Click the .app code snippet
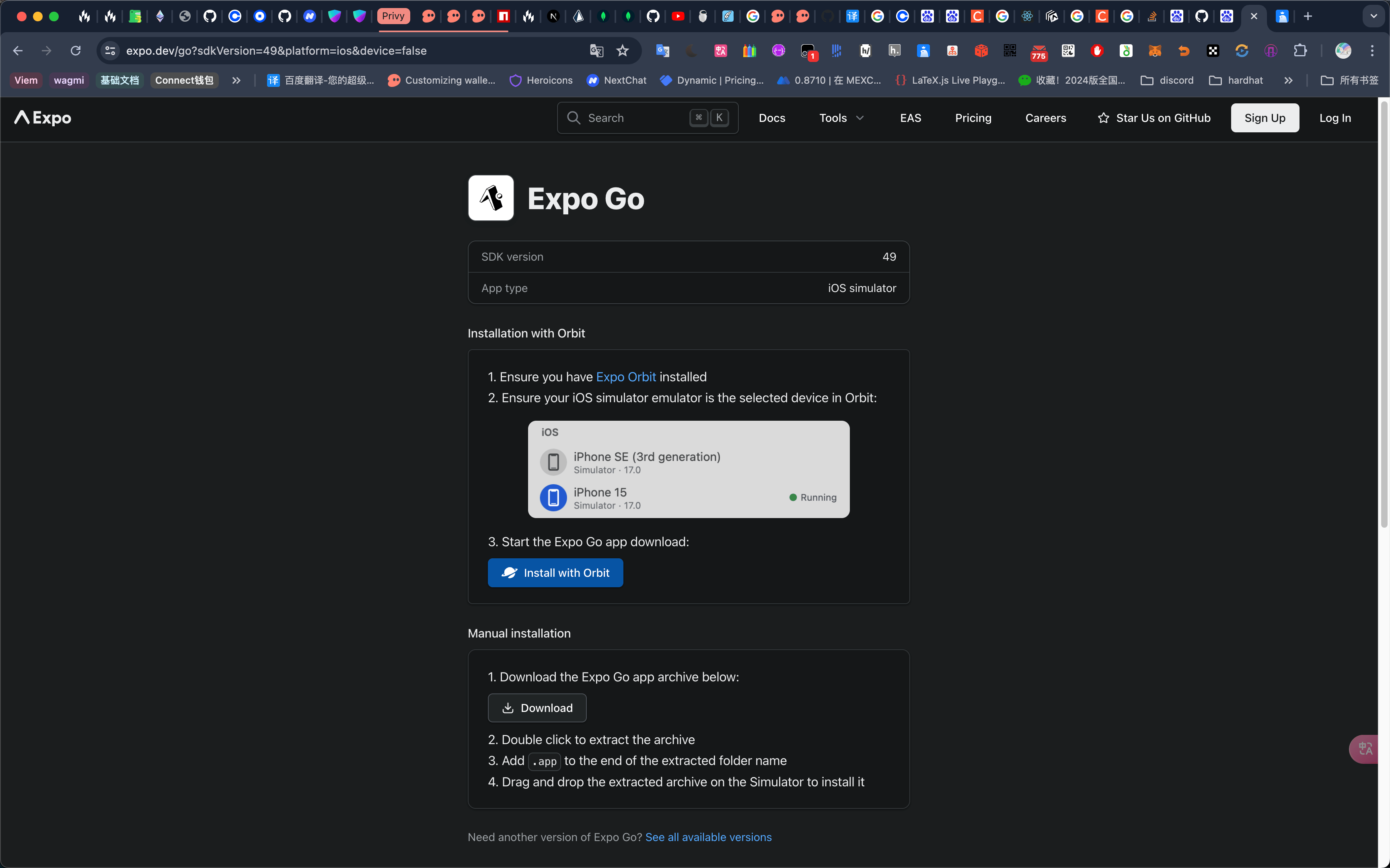 (544, 761)
